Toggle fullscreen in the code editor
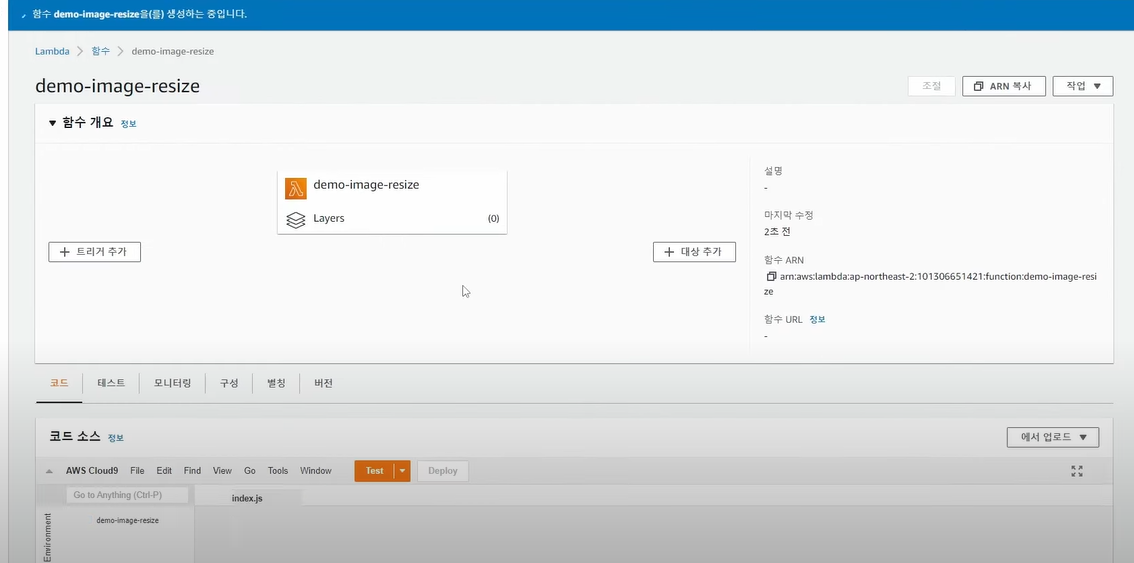The height and width of the screenshot is (563, 1134). pyautogui.click(x=1077, y=471)
